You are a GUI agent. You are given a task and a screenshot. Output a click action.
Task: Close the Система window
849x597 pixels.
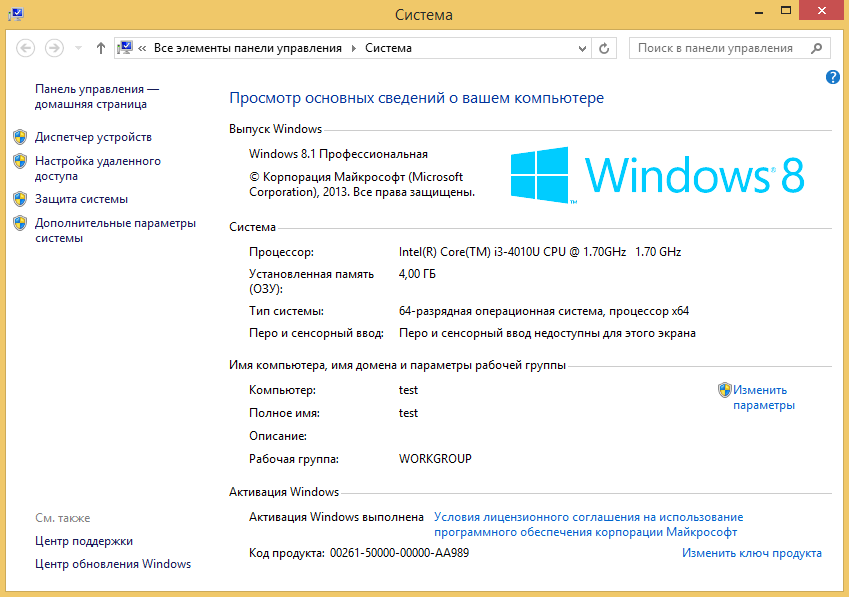tap(822, 11)
